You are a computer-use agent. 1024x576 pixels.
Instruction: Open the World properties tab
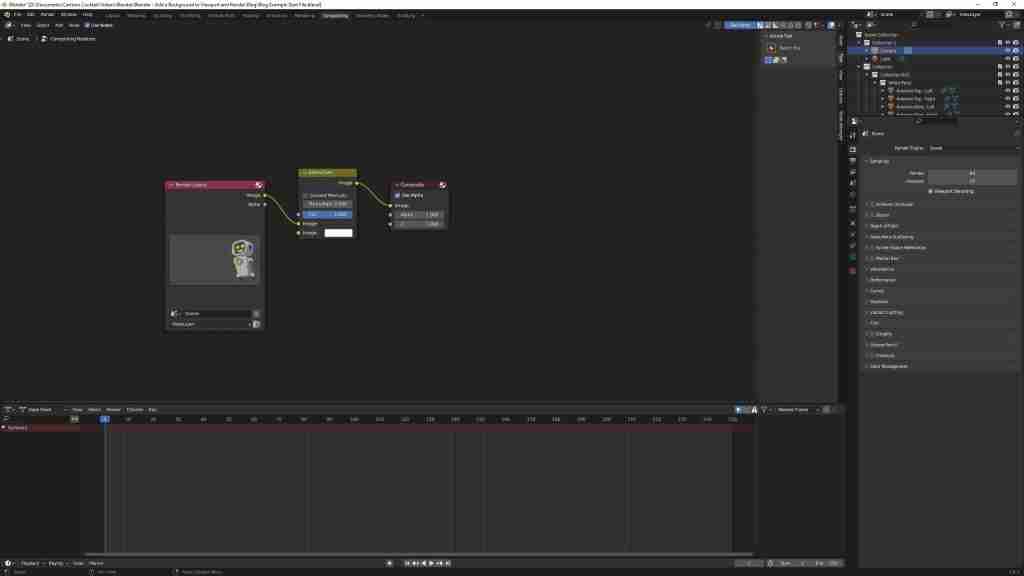pos(852,195)
